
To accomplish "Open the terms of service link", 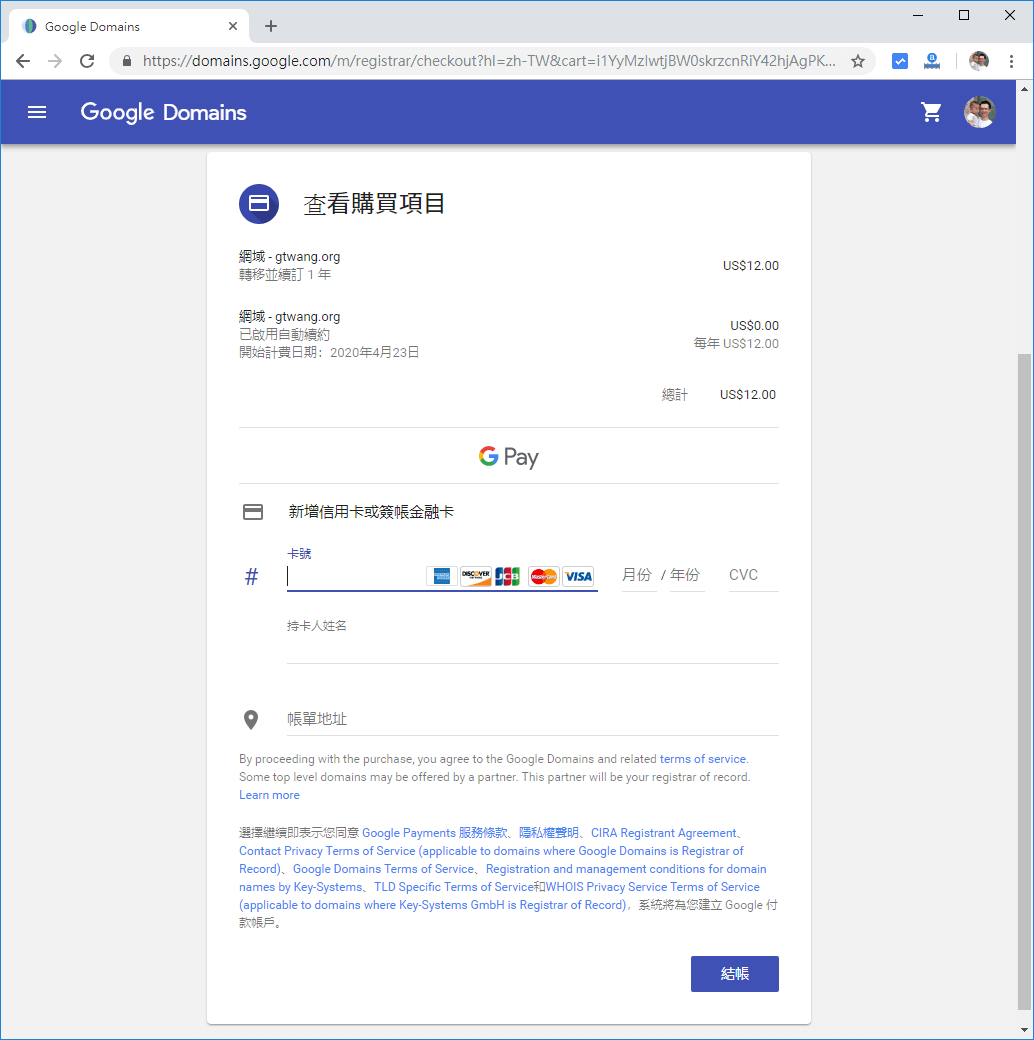I will pyautogui.click(x=703, y=758).
